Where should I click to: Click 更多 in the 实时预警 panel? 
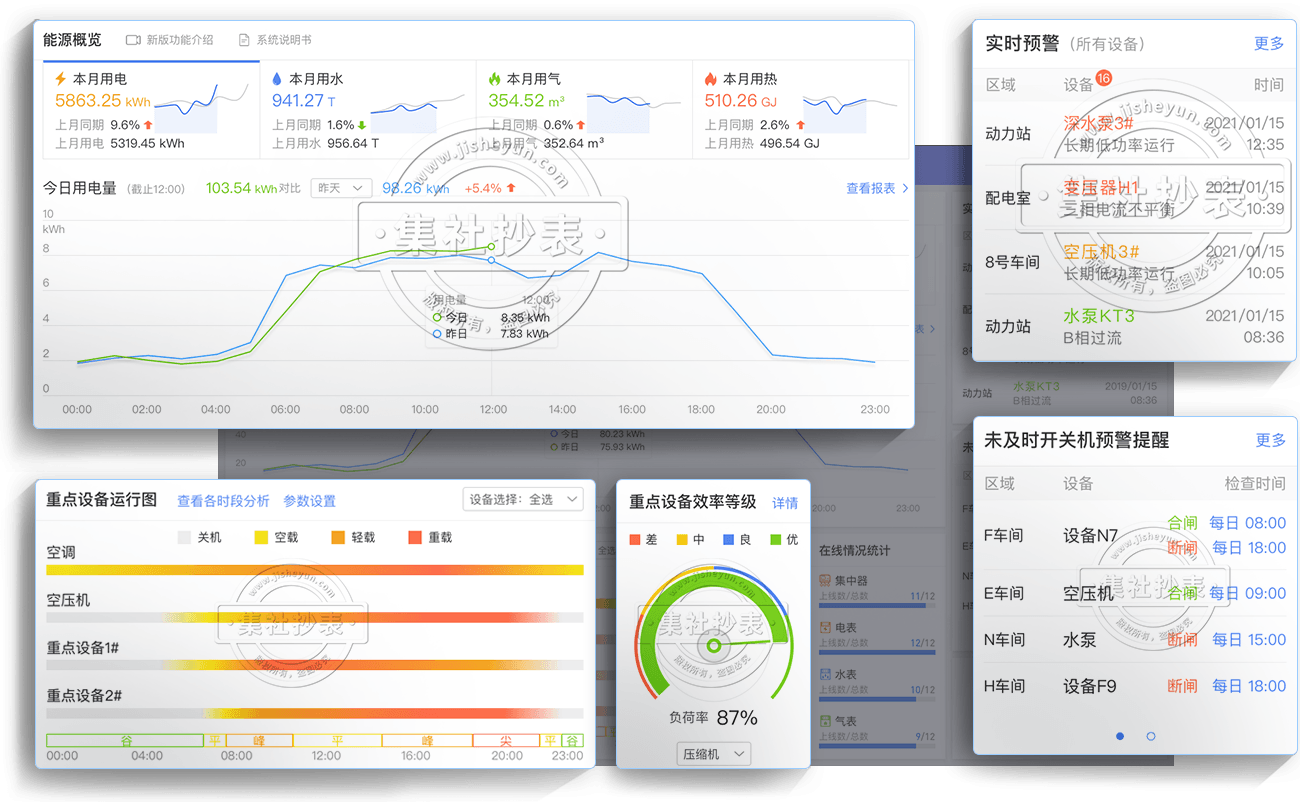[1268, 43]
